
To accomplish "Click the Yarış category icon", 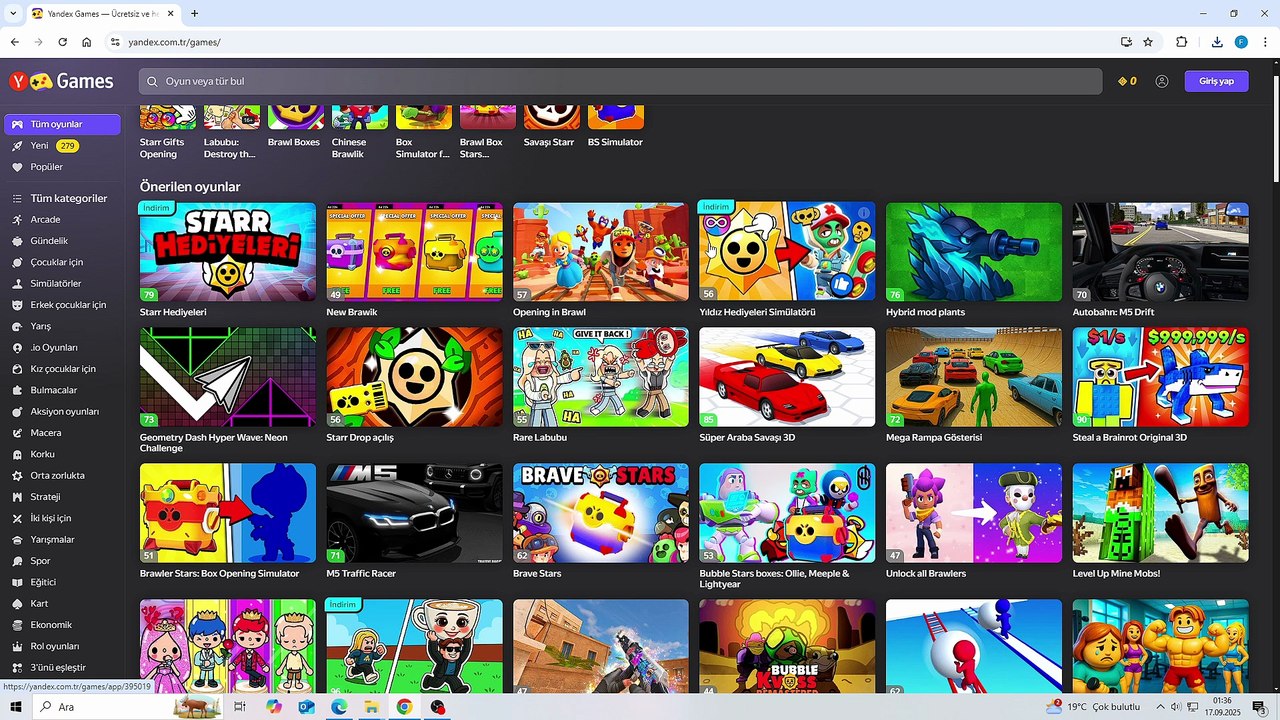I will (x=17, y=326).
